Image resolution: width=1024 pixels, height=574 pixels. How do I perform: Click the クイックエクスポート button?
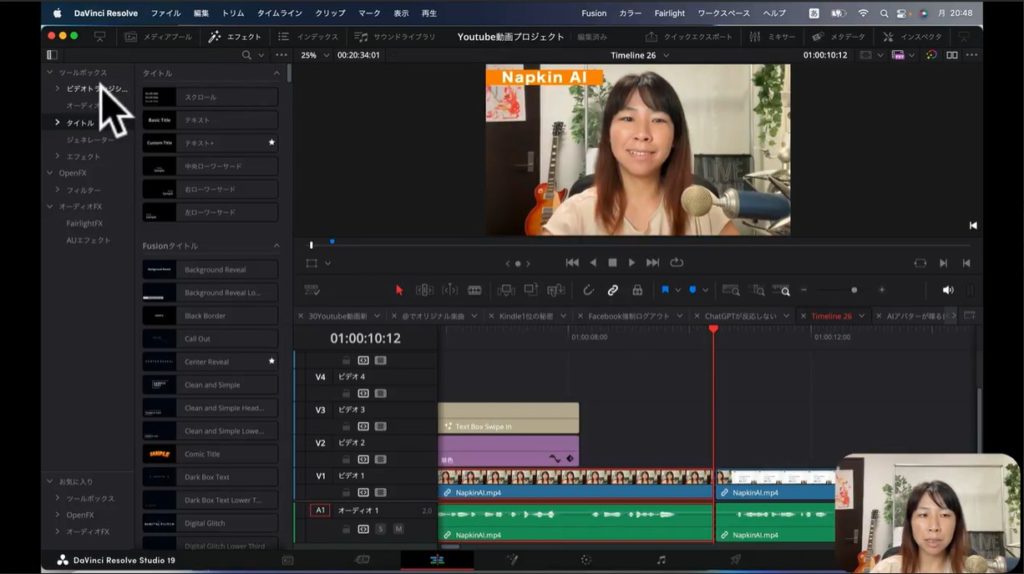tap(689, 37)
